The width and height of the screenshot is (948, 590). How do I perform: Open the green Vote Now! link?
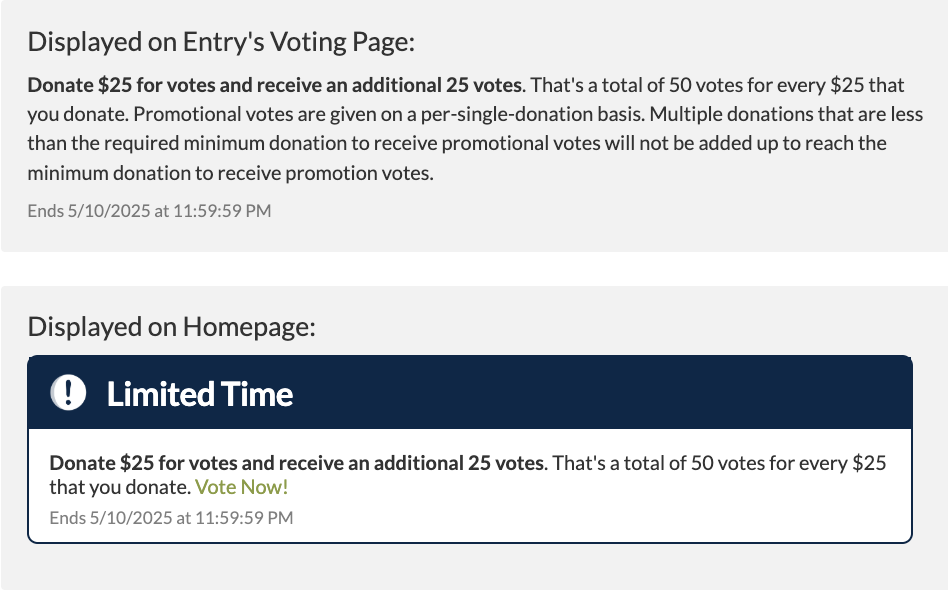241,487
